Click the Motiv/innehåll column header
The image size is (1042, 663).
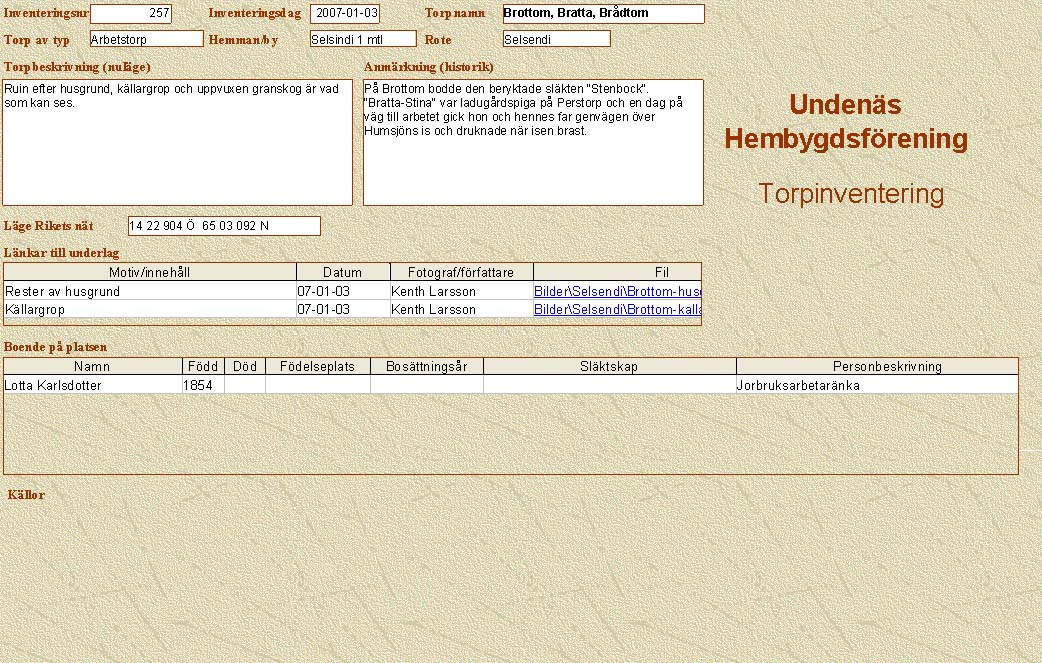tap(150, 272)
